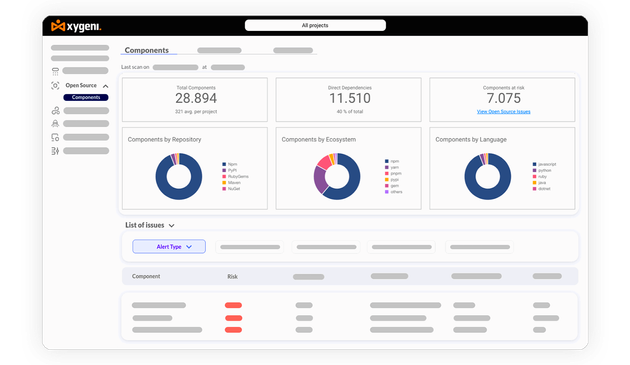Viewport: 630px width, 365px height.
Task: Follow the View Open Source Issues link
Action: click(x=503, y=111)
